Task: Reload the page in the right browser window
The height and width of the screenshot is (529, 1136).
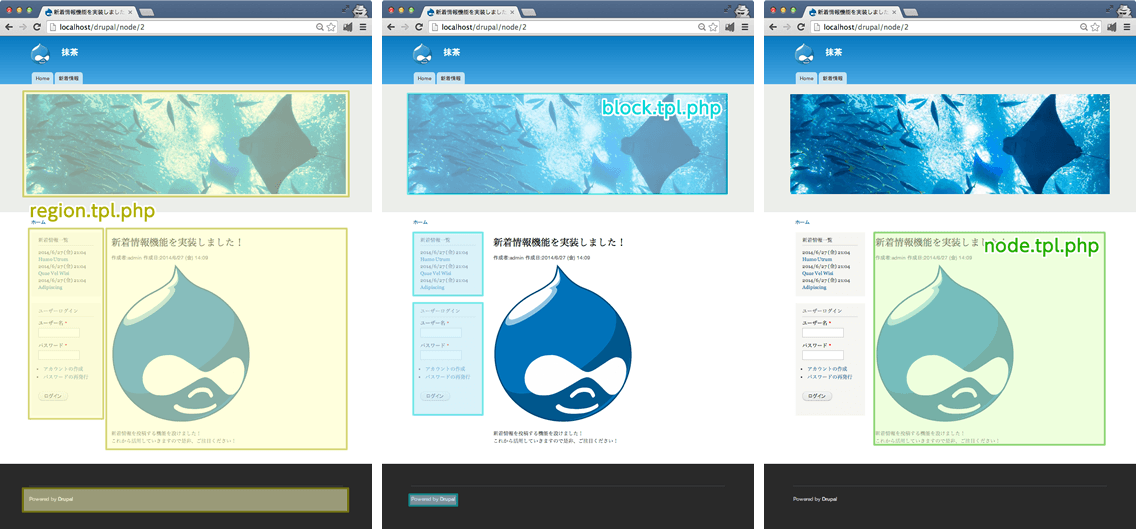Action: point(801,27)
